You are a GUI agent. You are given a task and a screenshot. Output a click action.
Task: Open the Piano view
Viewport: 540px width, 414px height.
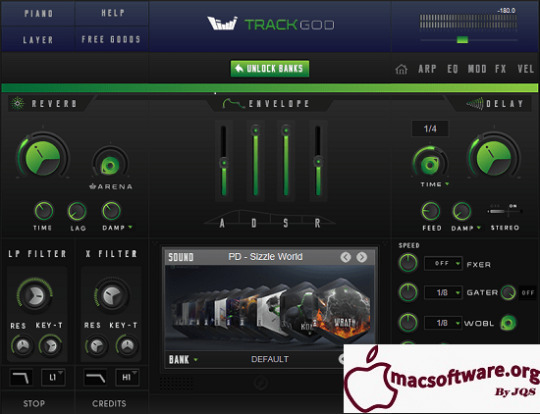[x=38, y=13]
